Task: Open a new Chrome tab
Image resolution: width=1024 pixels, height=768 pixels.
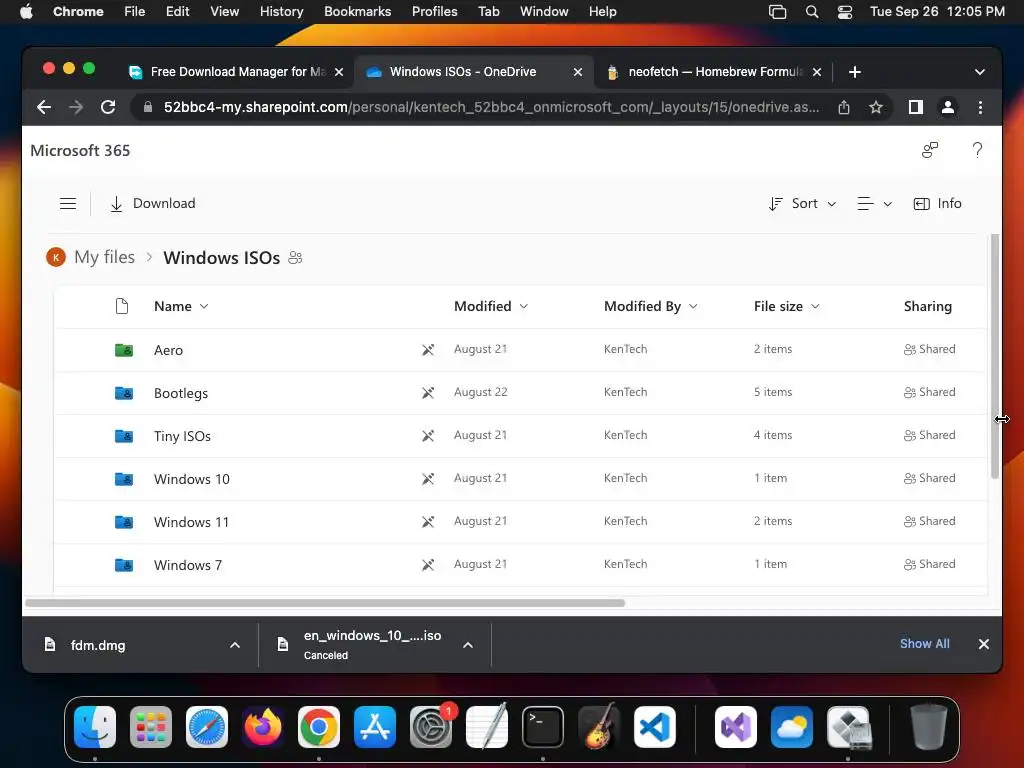Action: pyautogui.click(x=855, y=72)
